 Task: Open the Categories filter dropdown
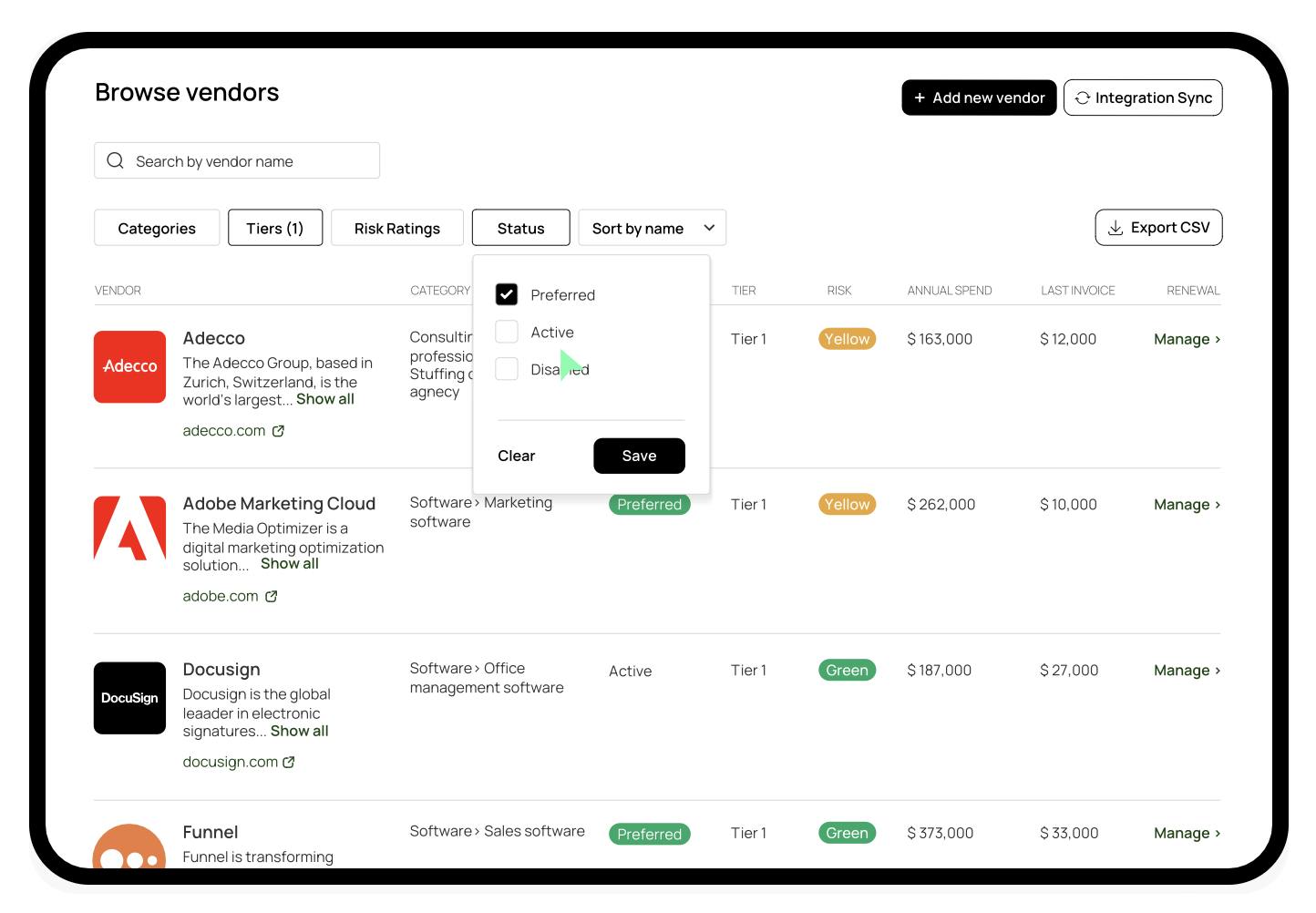pyautogui.click(x=157, y=228)
